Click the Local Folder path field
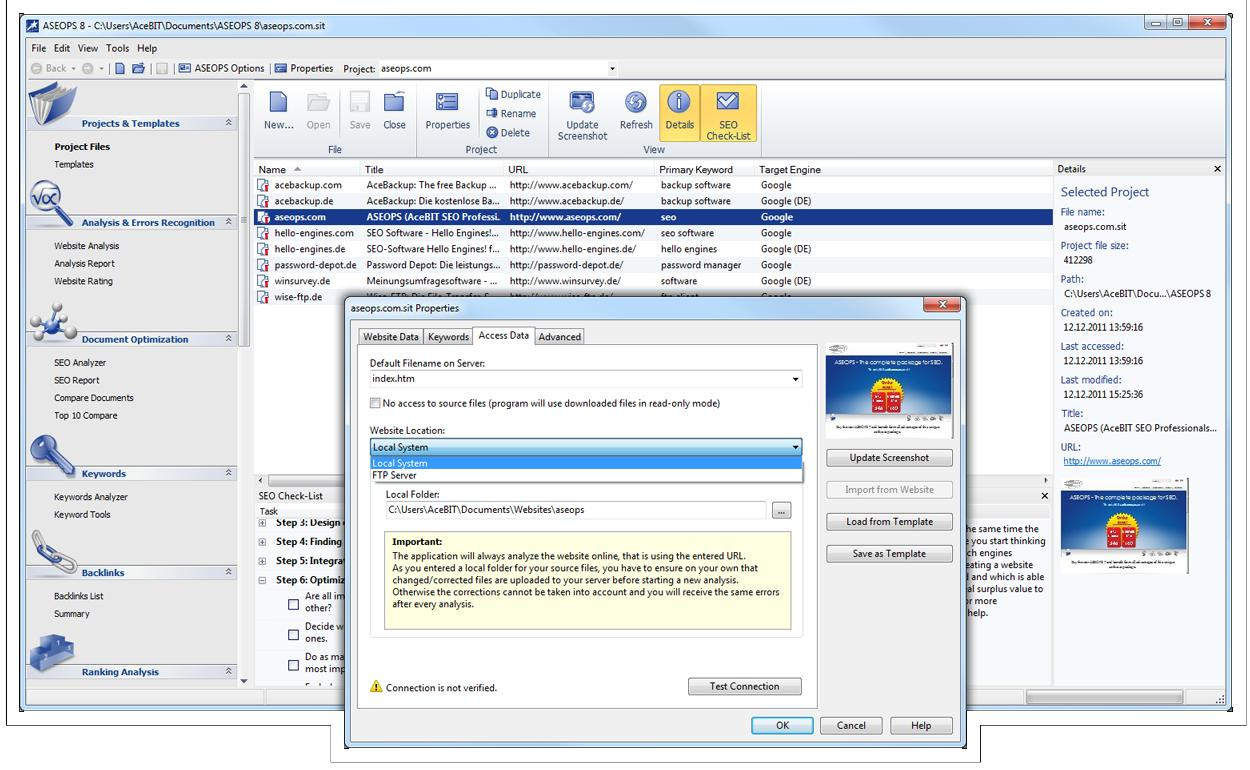Screen dimensions: 1250x770 (577, 510)
